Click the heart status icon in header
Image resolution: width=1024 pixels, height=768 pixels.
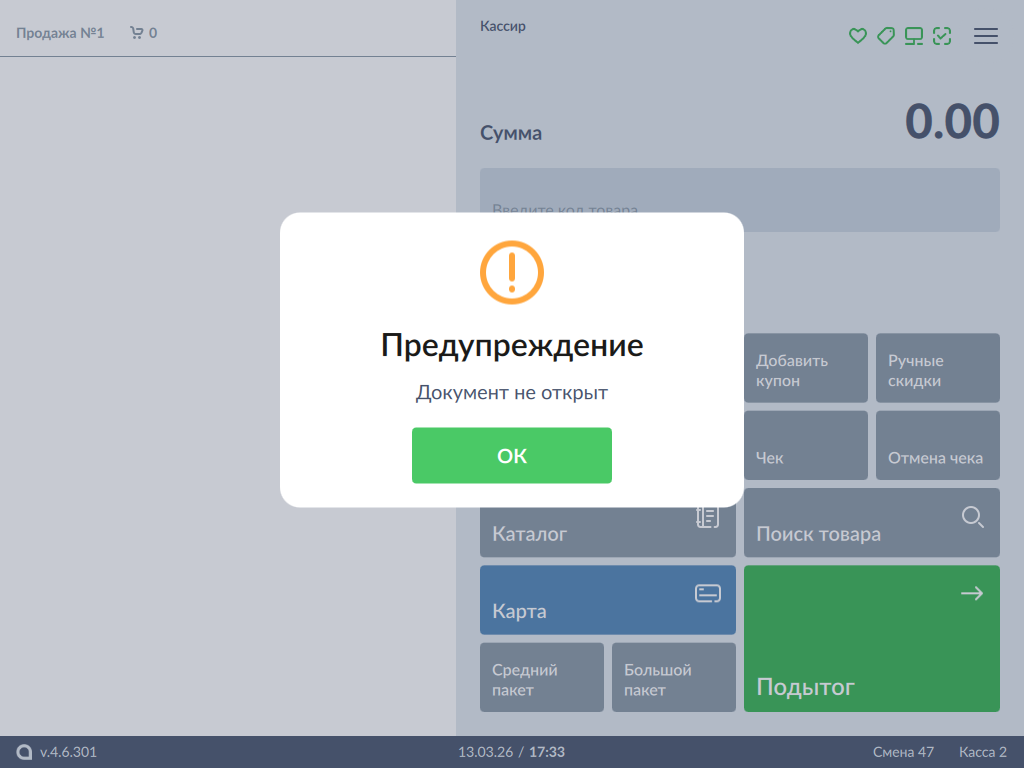tap(857, 36)
